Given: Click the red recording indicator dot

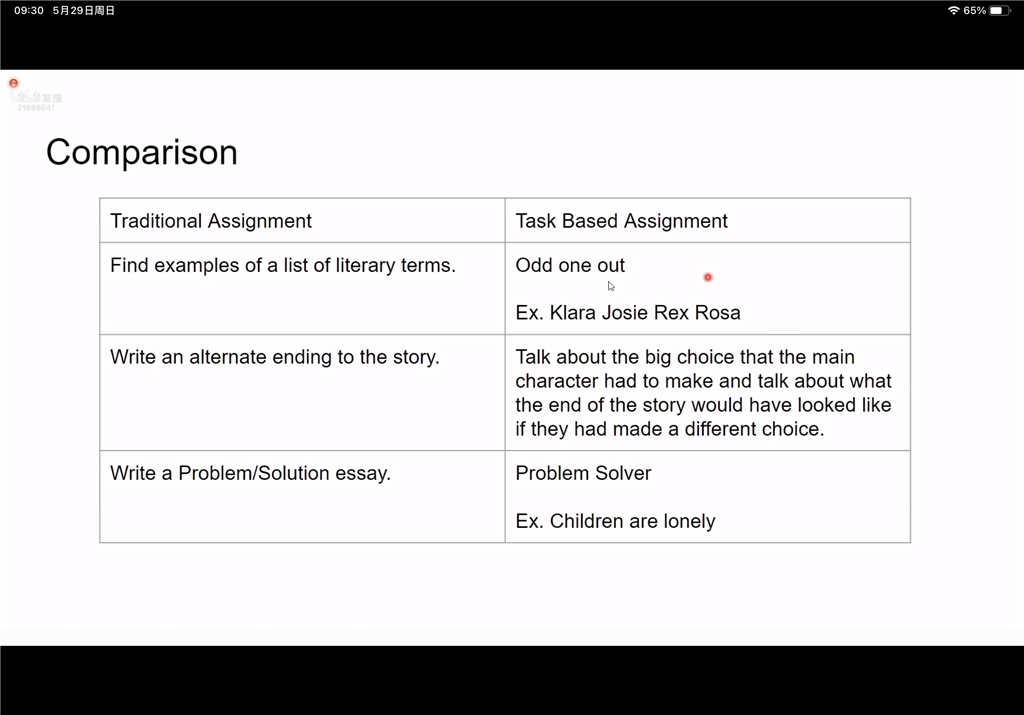Looking at the screenshot, I should point(14,83).
